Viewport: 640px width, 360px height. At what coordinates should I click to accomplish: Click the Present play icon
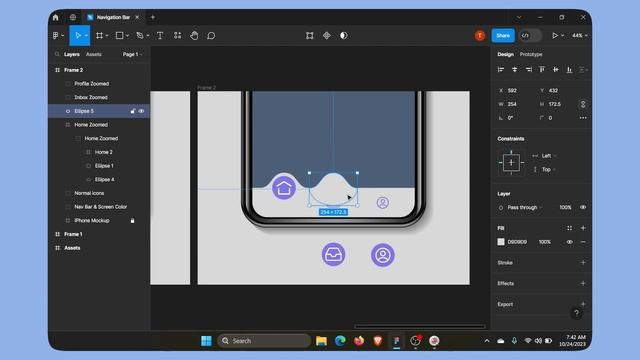555,36
